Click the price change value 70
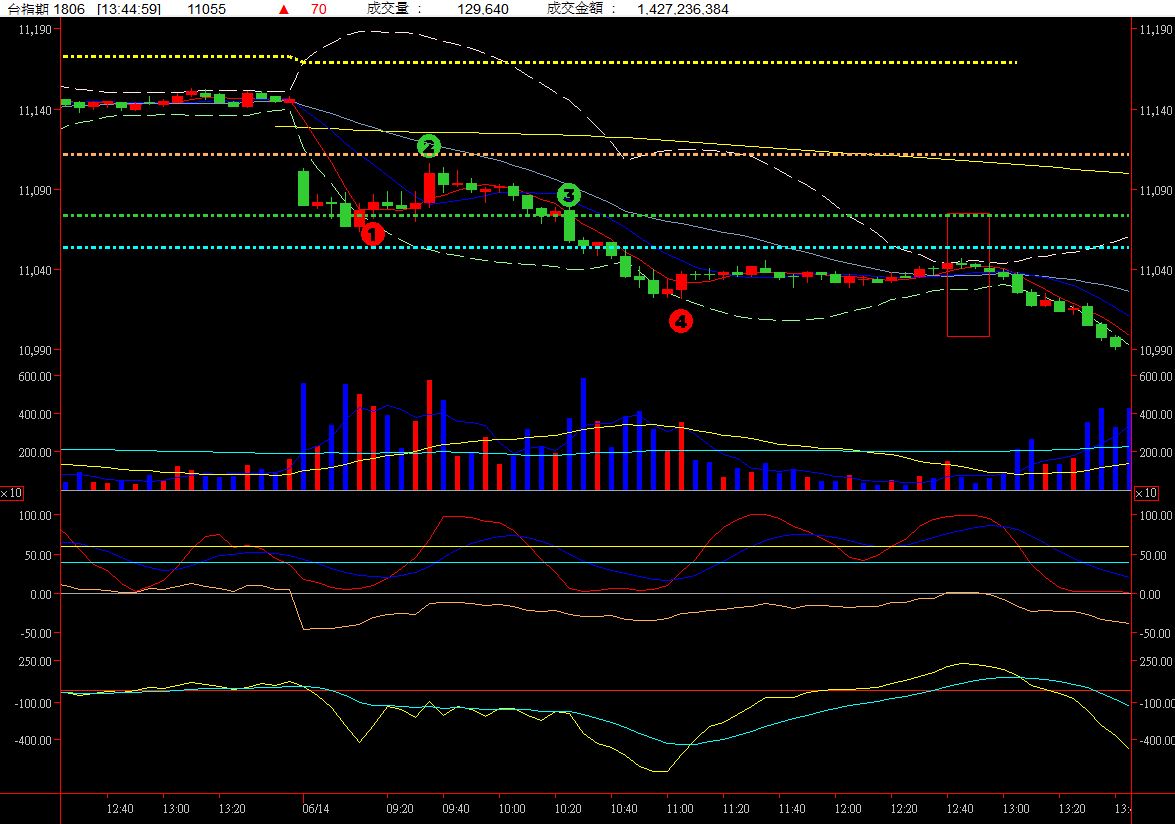Viewport: 1175px width, 824px height. click(318, 9)
